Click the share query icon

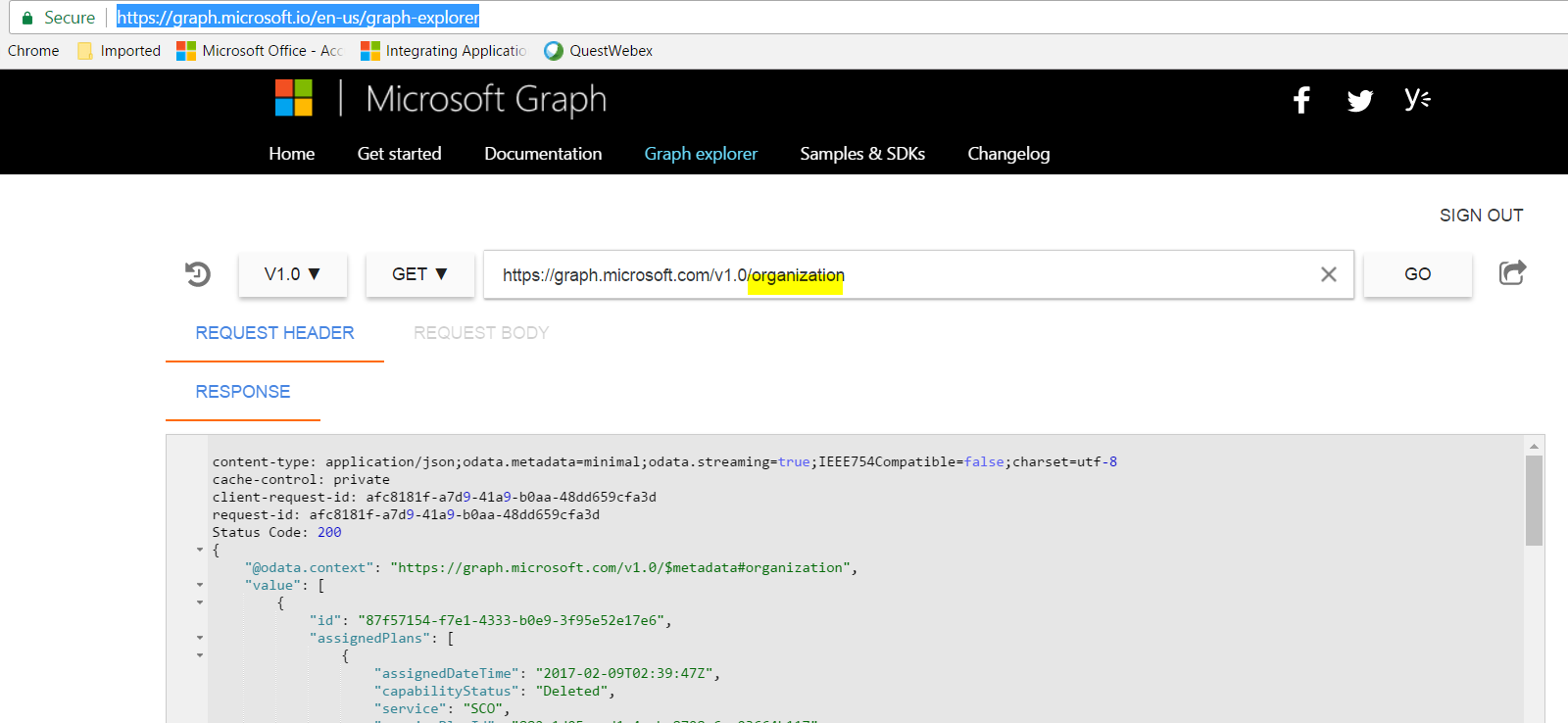point(1512,272)
